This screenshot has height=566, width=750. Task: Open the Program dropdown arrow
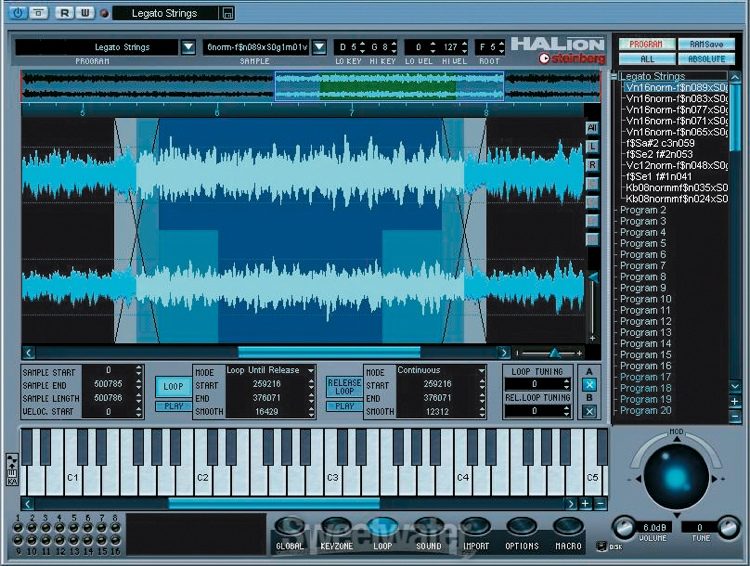tap(188, 47)
